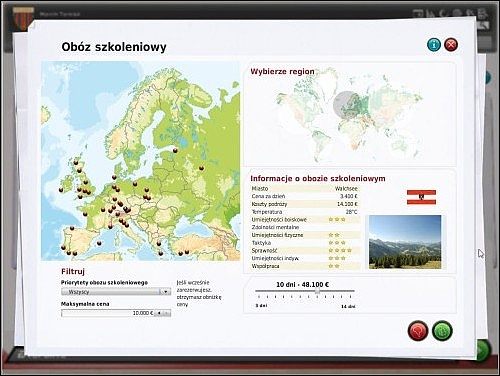Select the camp marker near Moscow
Image resolution: width=500 pixels, height=376 pixels.
(201, 168)
